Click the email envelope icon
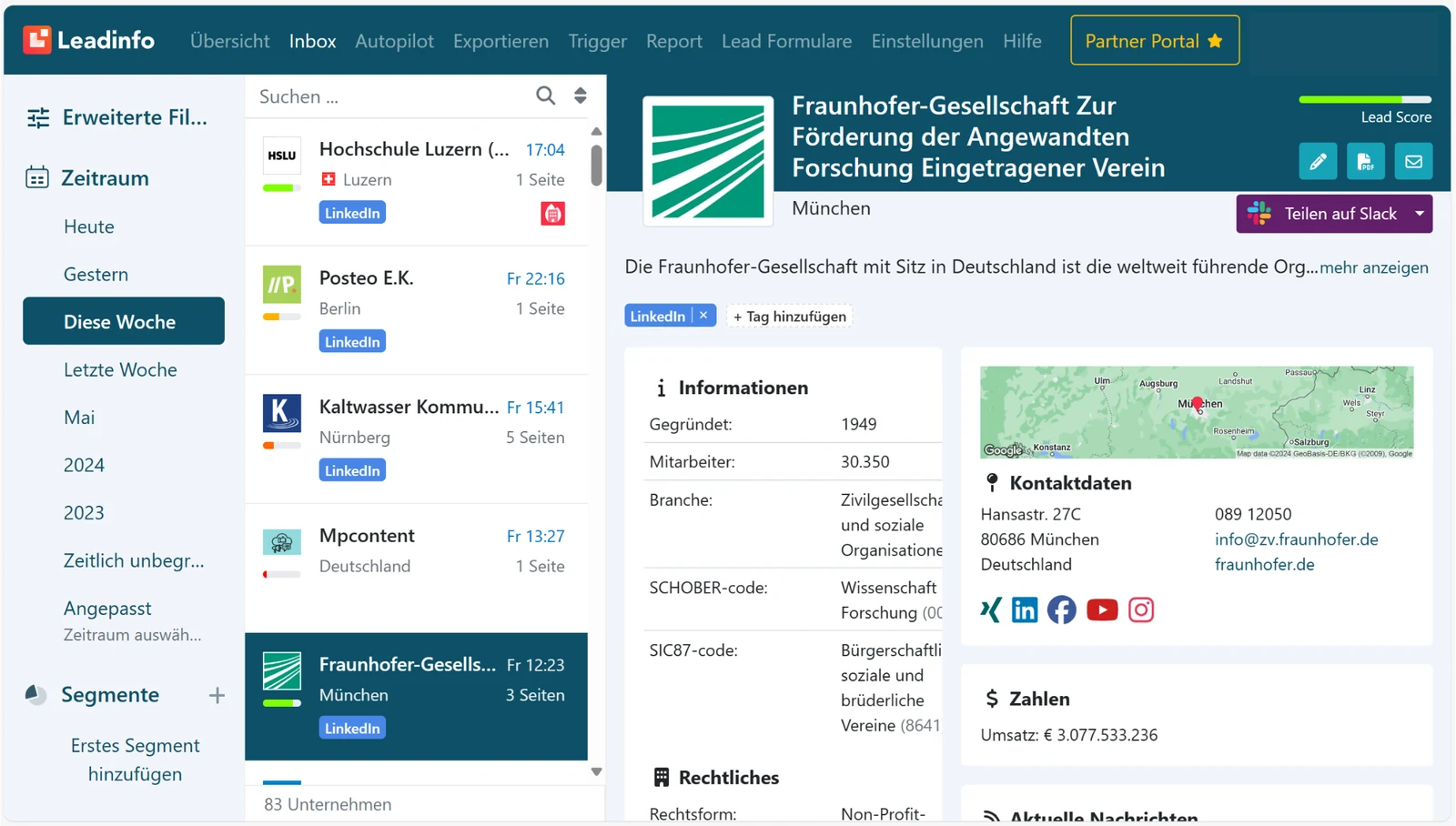 click(1413, 162)
